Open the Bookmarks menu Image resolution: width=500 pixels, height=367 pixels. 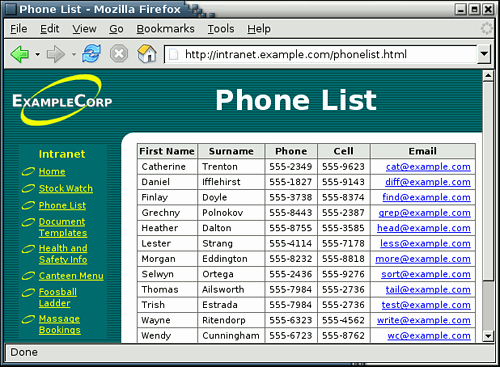point(165,29)
